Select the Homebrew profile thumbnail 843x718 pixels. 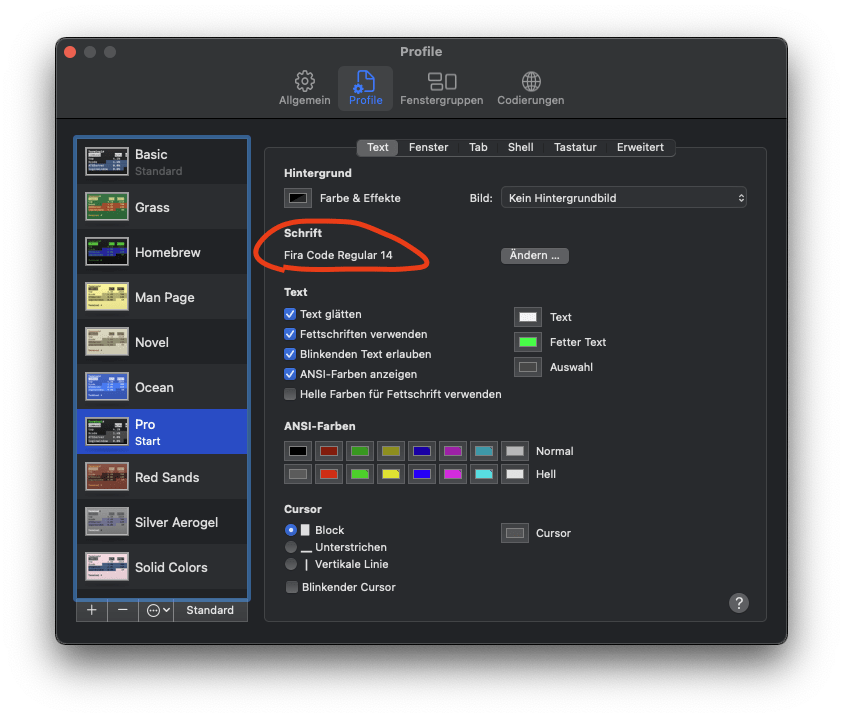click(106, 252)
